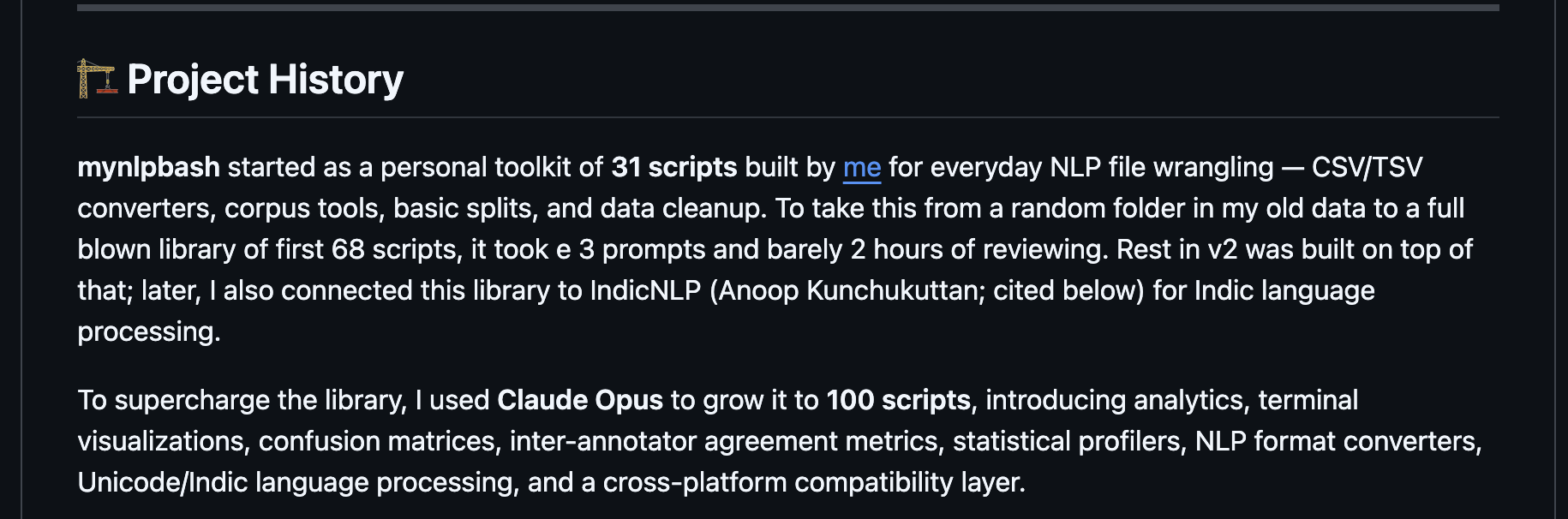Open the "me" author hyperlink

coord(861,167)
